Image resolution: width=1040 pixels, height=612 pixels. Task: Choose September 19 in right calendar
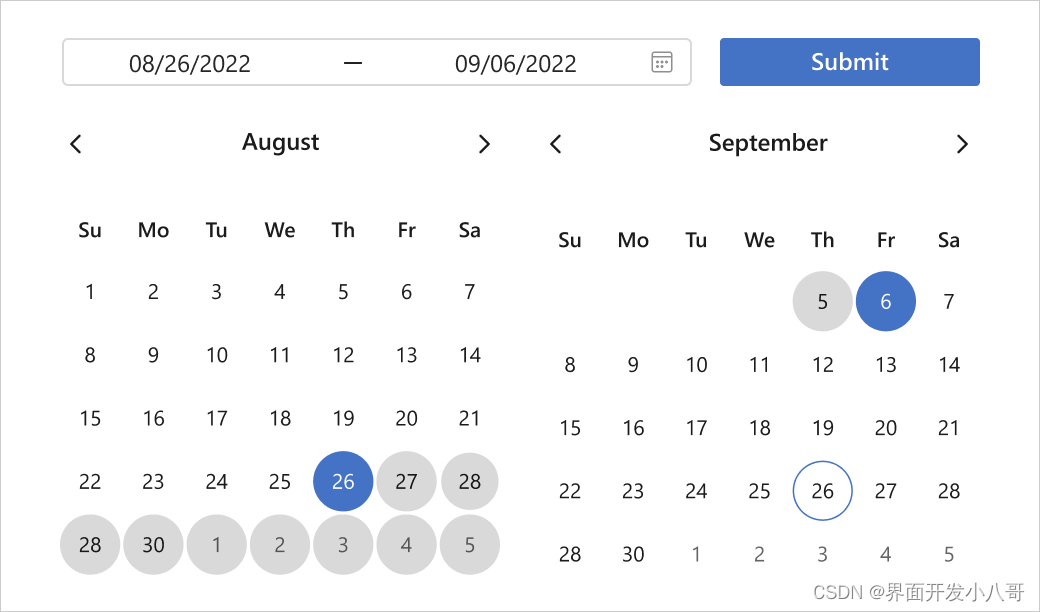tap(822, 428)
